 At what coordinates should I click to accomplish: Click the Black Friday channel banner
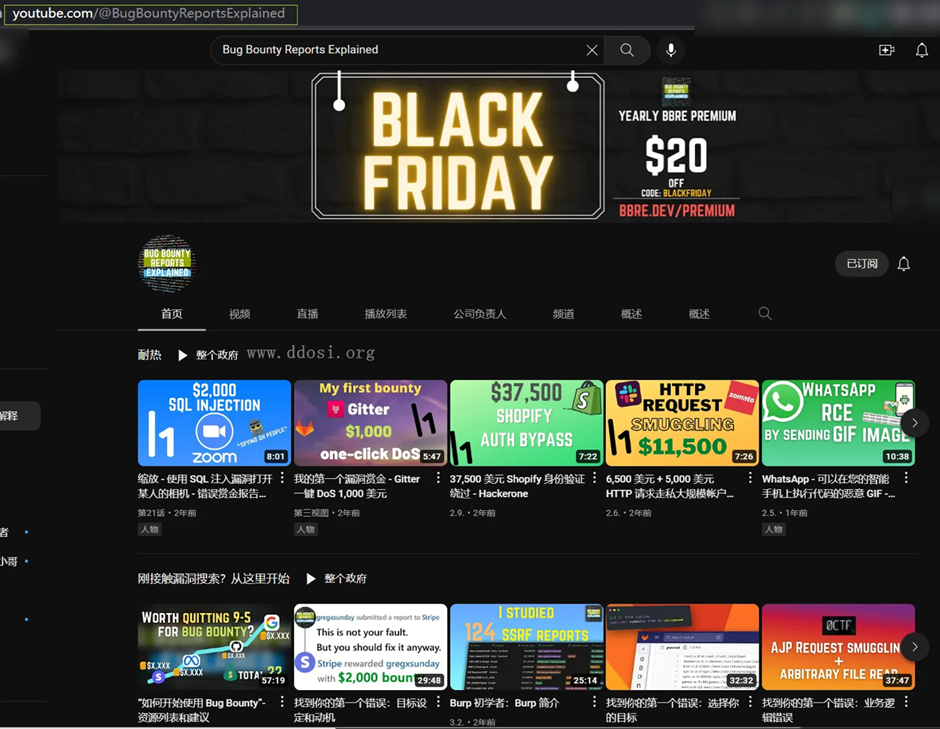499,147
